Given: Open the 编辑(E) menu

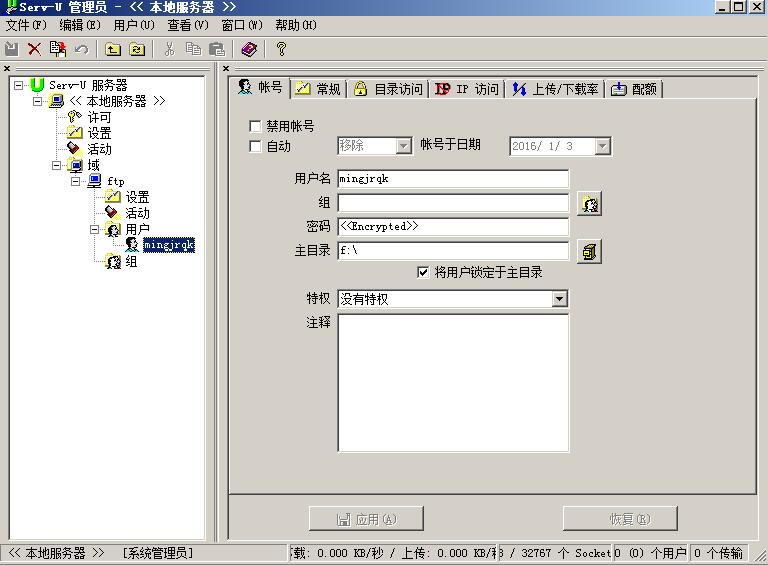Looking at the screenshot, I should click(x=80, y=25).
